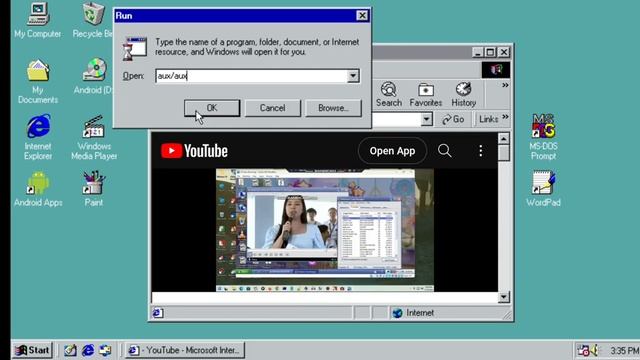
Task: Click the browser scrollbar up arrow
Action: pyautogui.click(x=504, y=139)
